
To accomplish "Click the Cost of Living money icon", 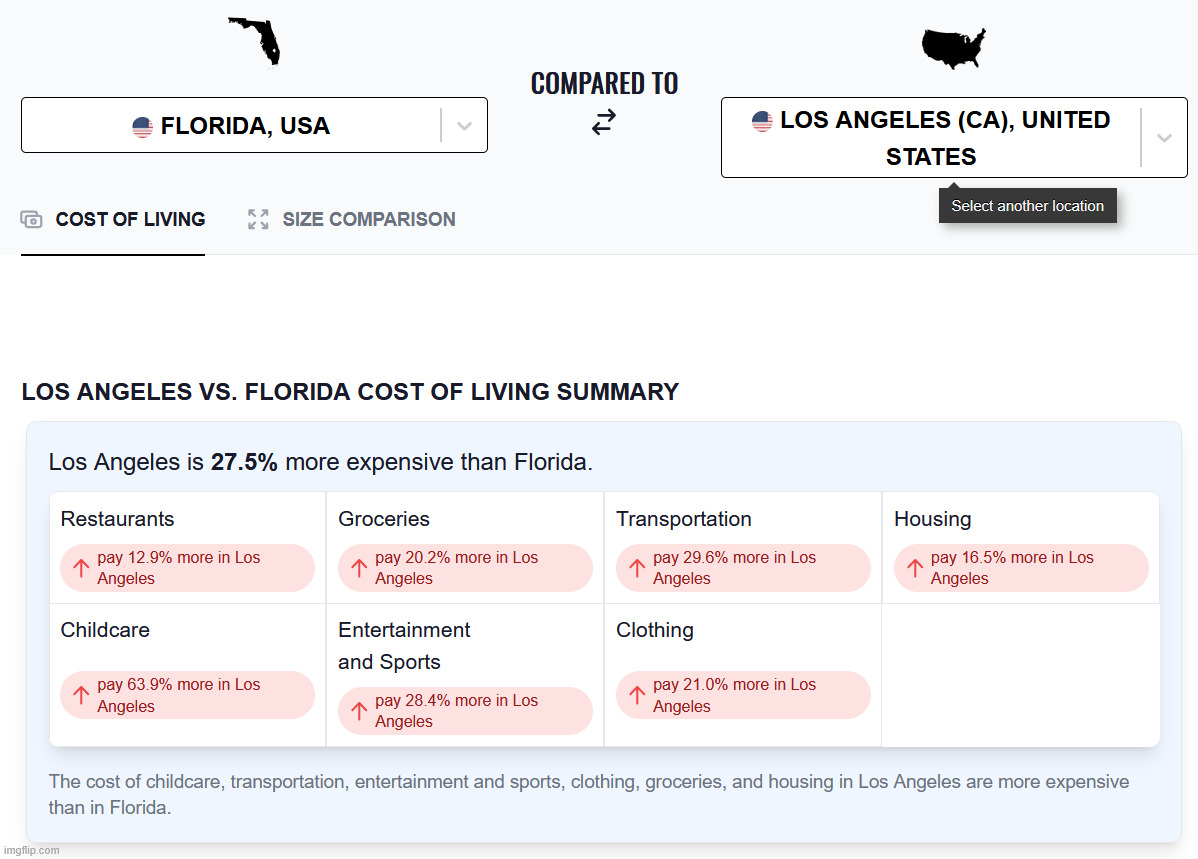I will tap(32, 220).
